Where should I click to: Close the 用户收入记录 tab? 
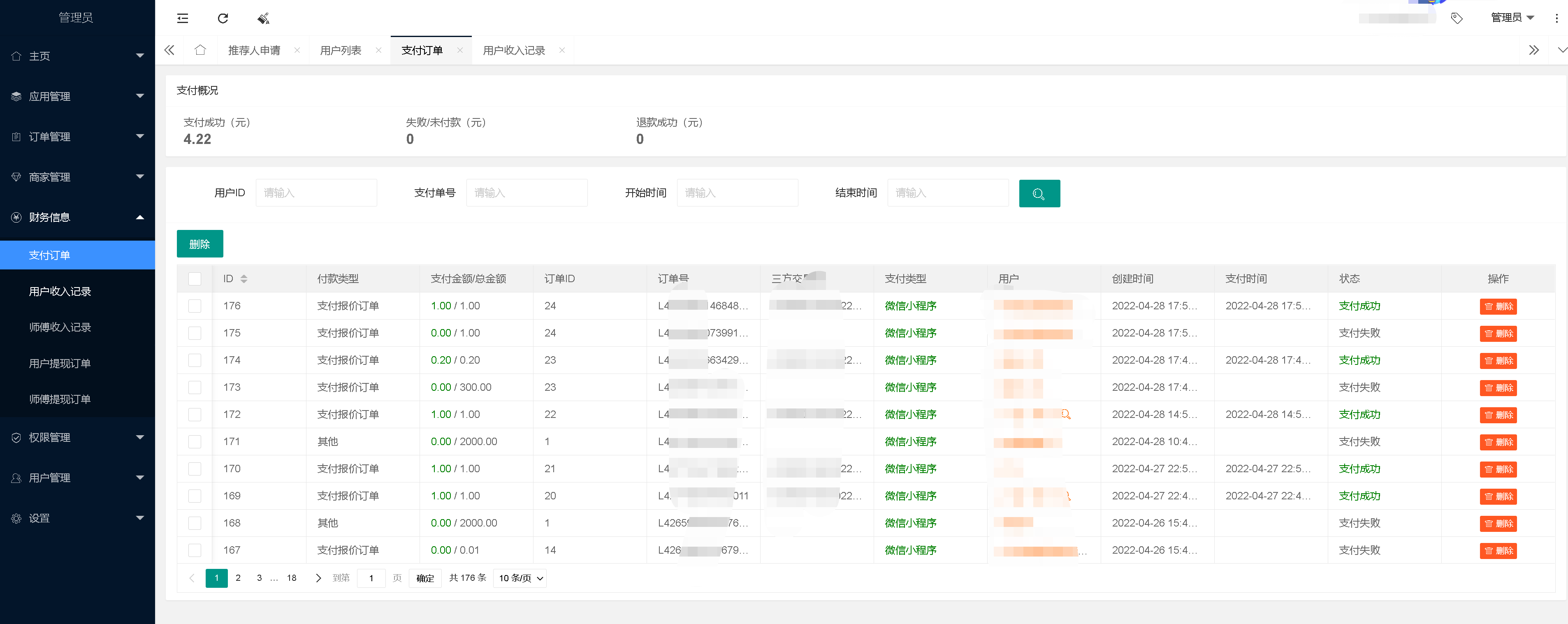pyautogui.click(x=562, y=51)
